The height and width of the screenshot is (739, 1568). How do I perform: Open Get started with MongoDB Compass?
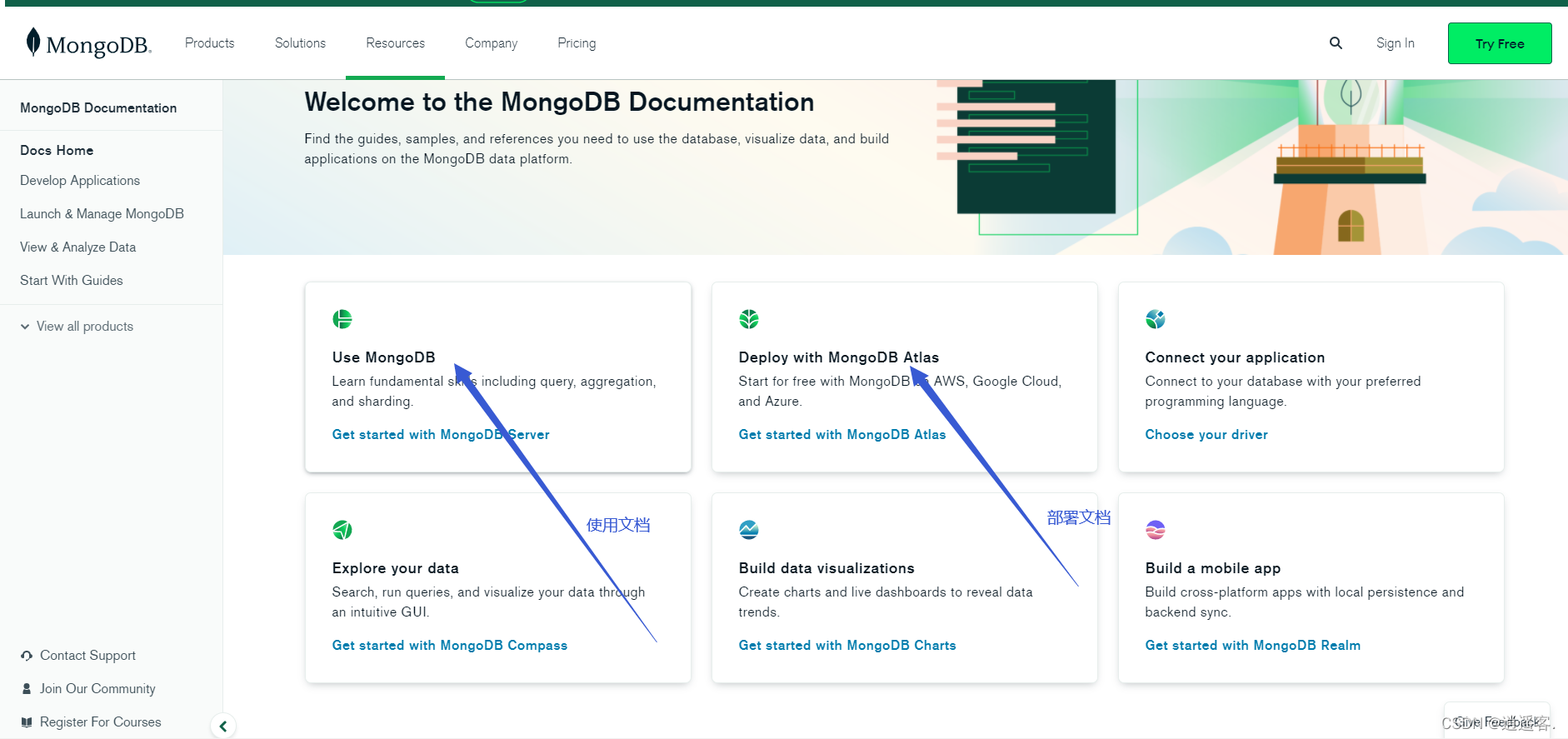[x=450, y=646]
